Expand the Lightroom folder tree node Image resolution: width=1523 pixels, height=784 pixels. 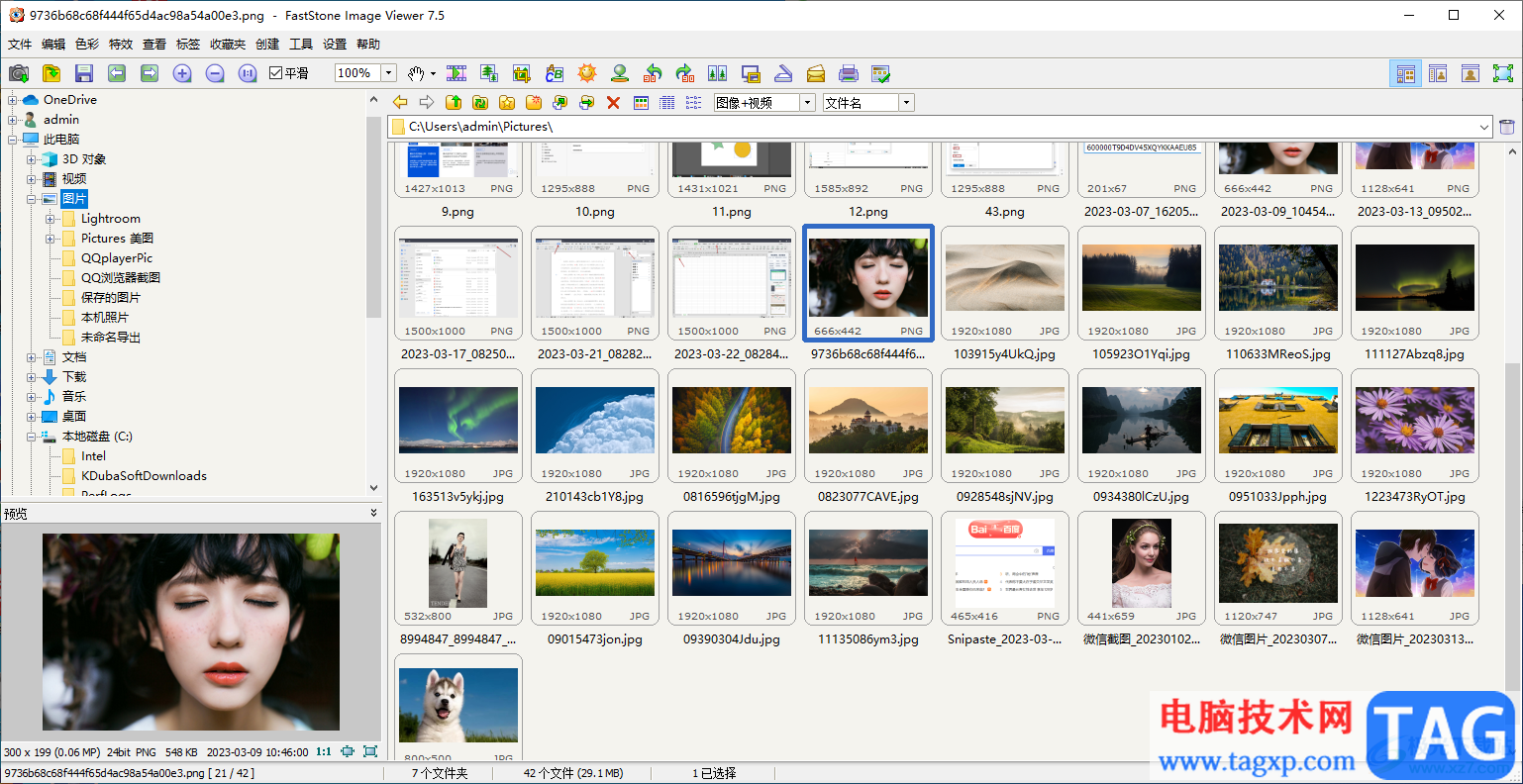click(x=51, y=219)
